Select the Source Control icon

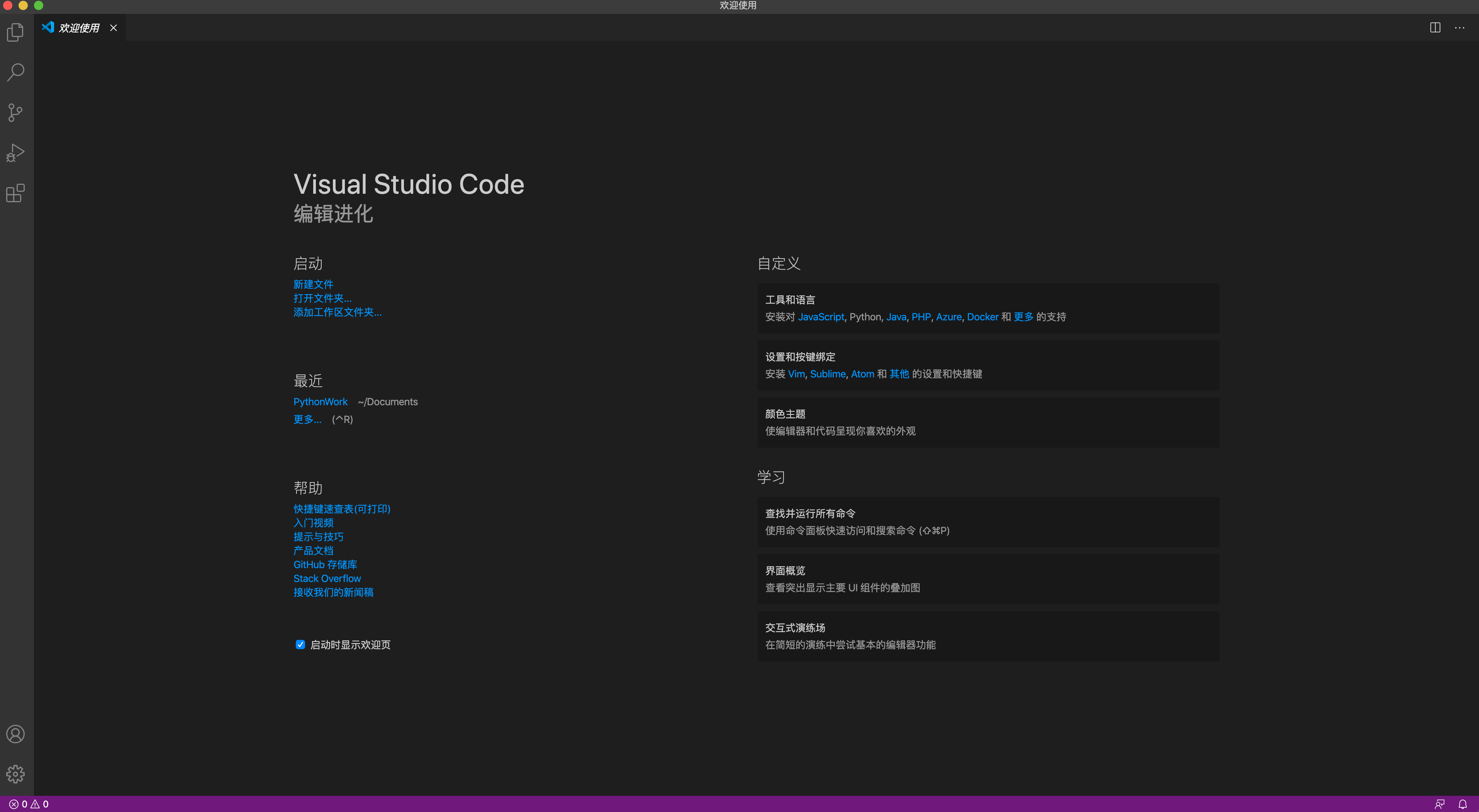16,112
